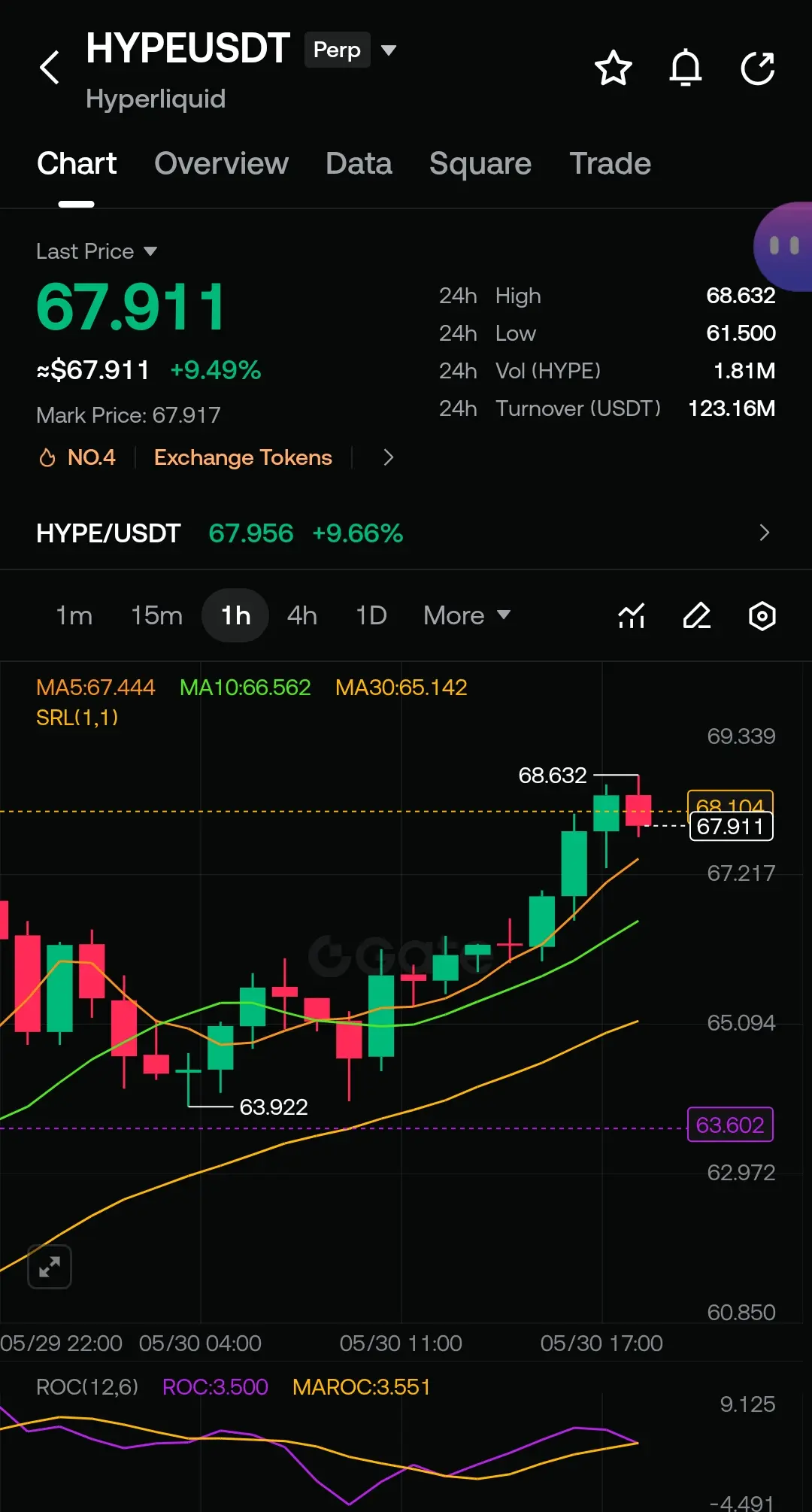Tap the 68.632 high marker on chart

pos(553,775)
